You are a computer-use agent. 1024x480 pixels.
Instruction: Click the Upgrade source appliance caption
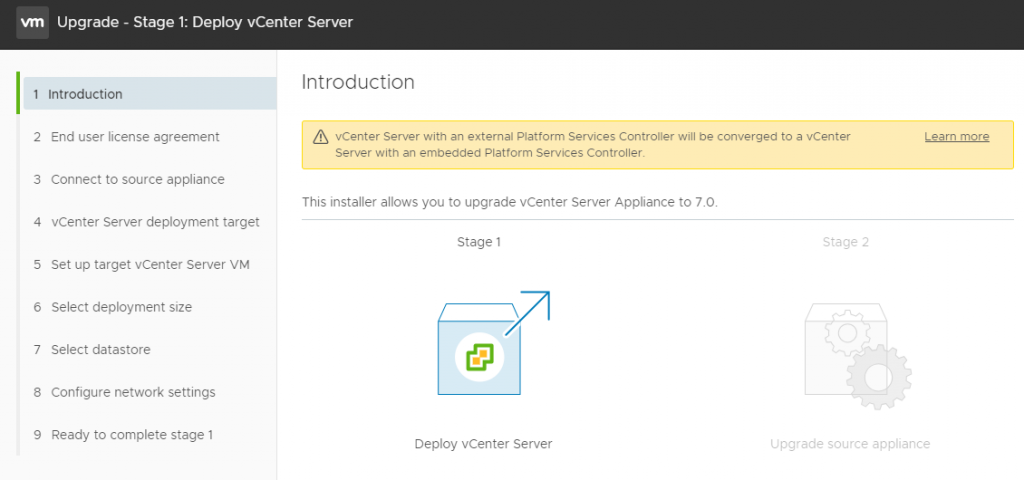850,444
